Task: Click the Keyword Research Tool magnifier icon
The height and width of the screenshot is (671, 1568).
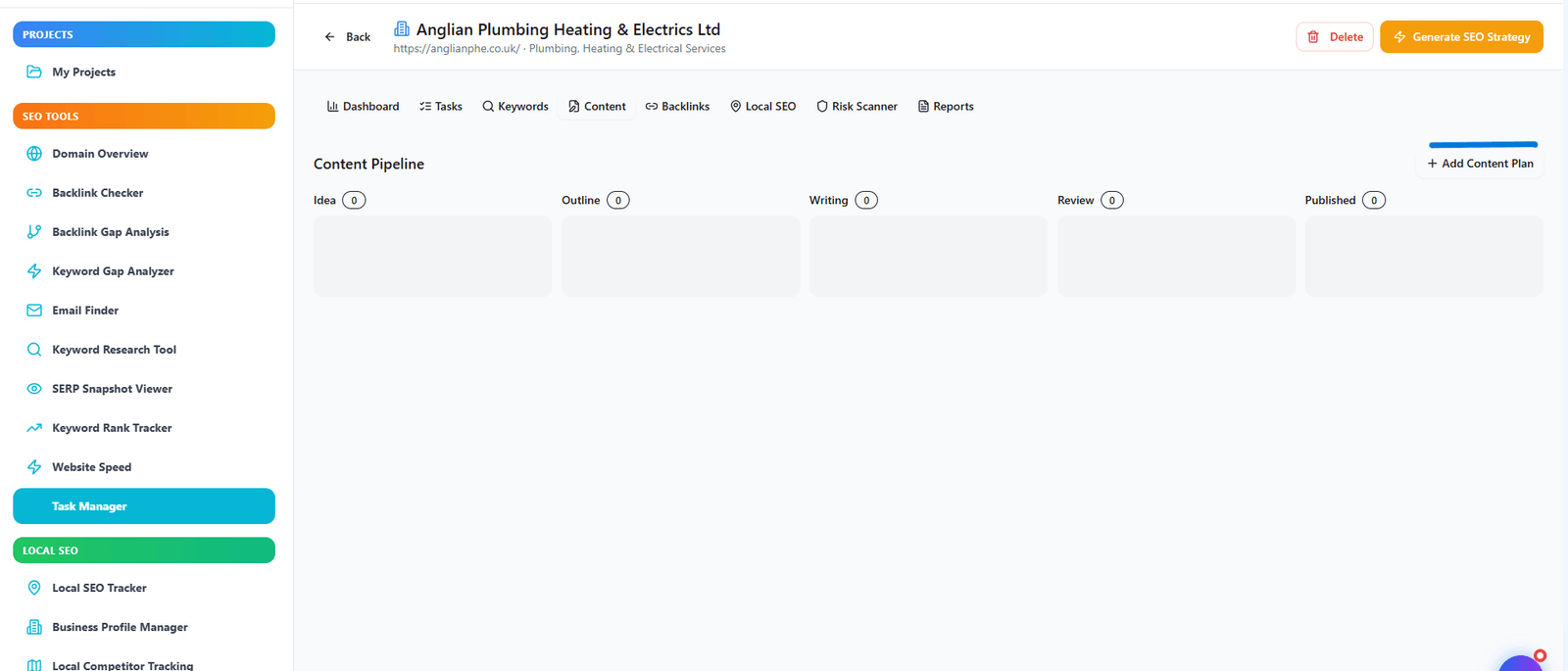Action: tap(34, 350)
